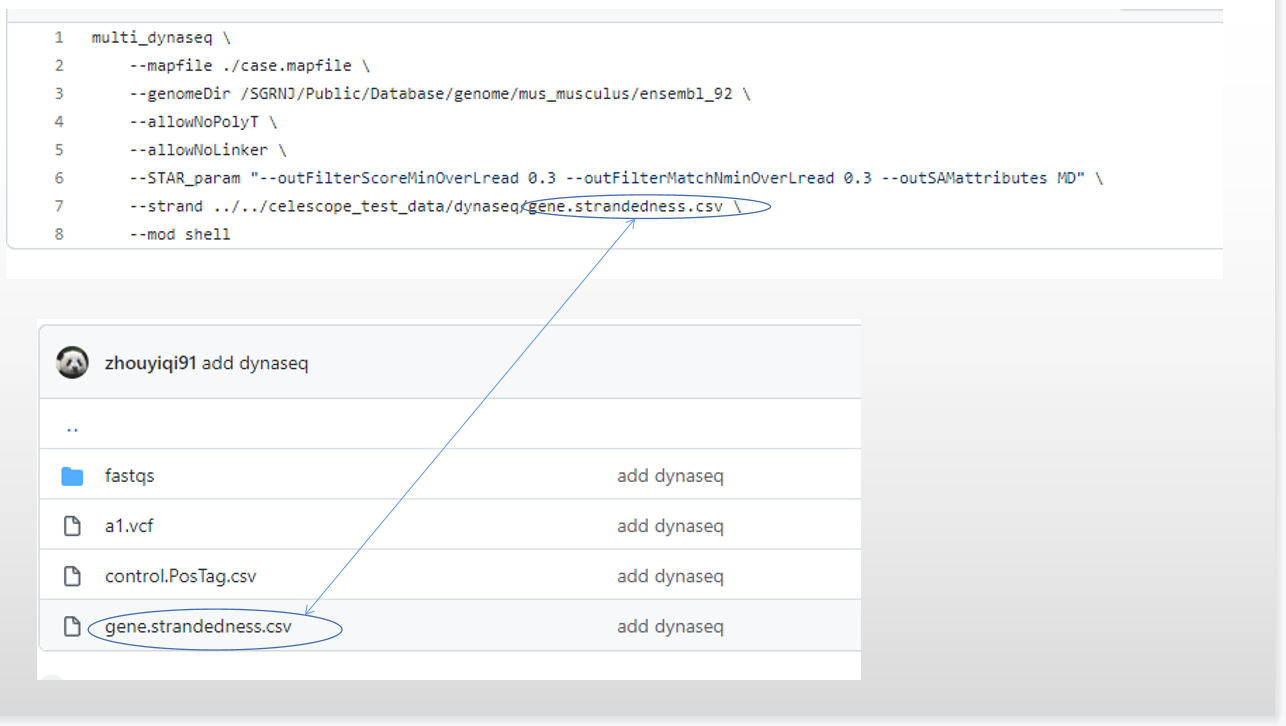Click the file icon next to control.PosTag.csv
The height and width of the screenshot is (726, 1286).
(x=72, y=575)
